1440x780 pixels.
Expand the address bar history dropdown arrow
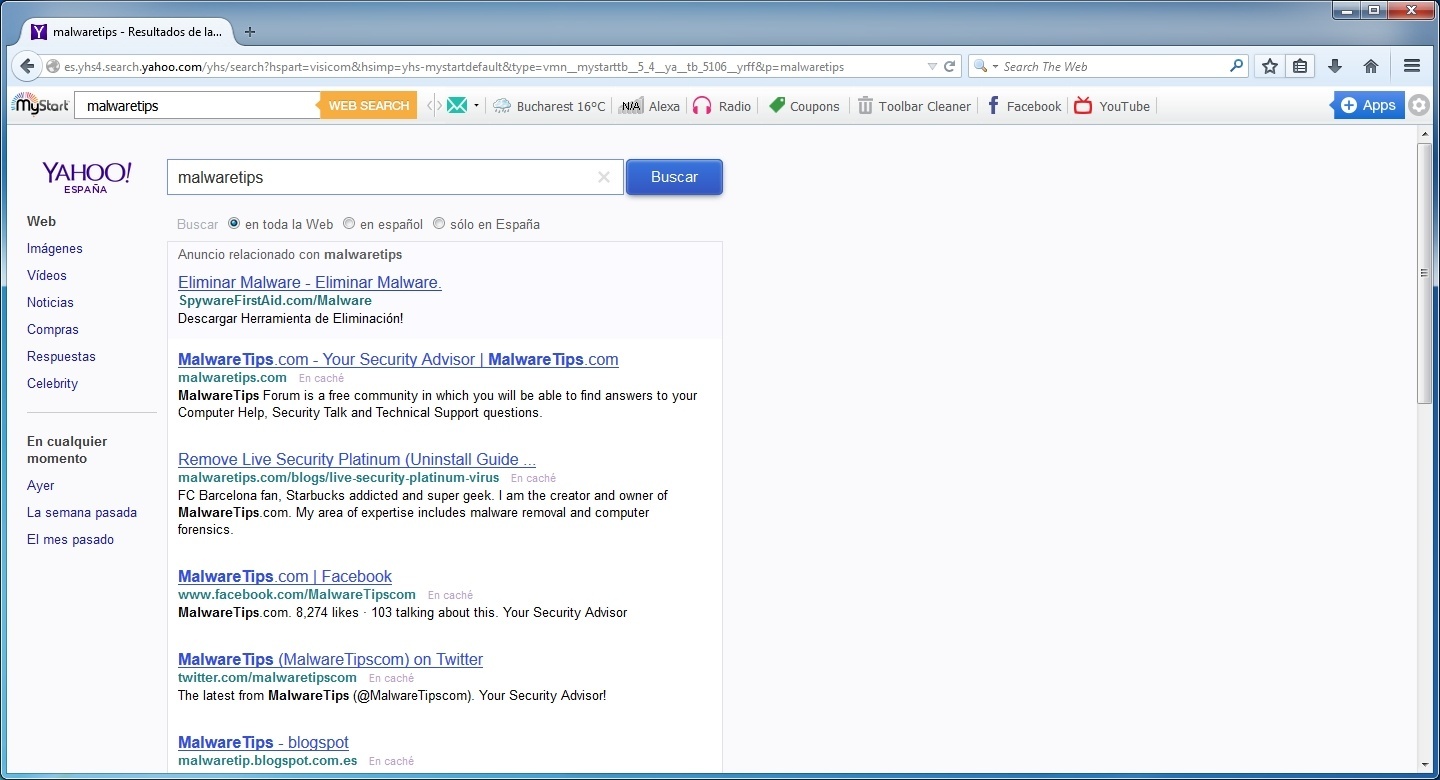932,67
